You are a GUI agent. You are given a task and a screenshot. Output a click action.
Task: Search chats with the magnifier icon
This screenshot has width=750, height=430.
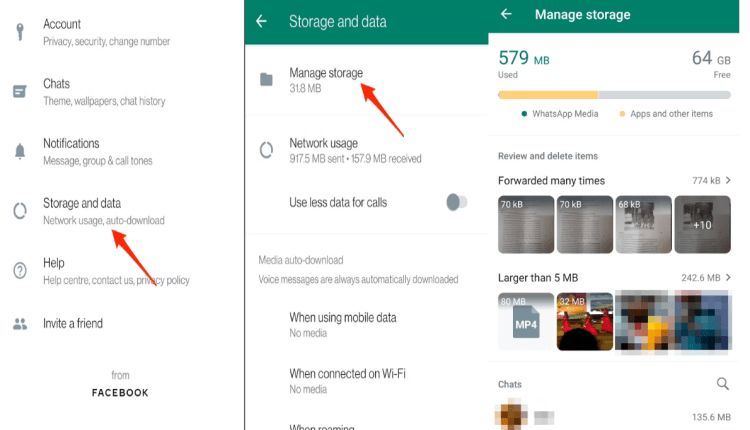pos(723,384)
